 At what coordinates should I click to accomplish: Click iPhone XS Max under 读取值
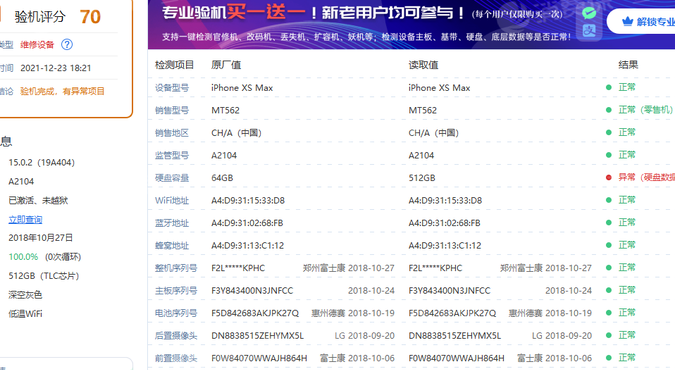point(439,88)
